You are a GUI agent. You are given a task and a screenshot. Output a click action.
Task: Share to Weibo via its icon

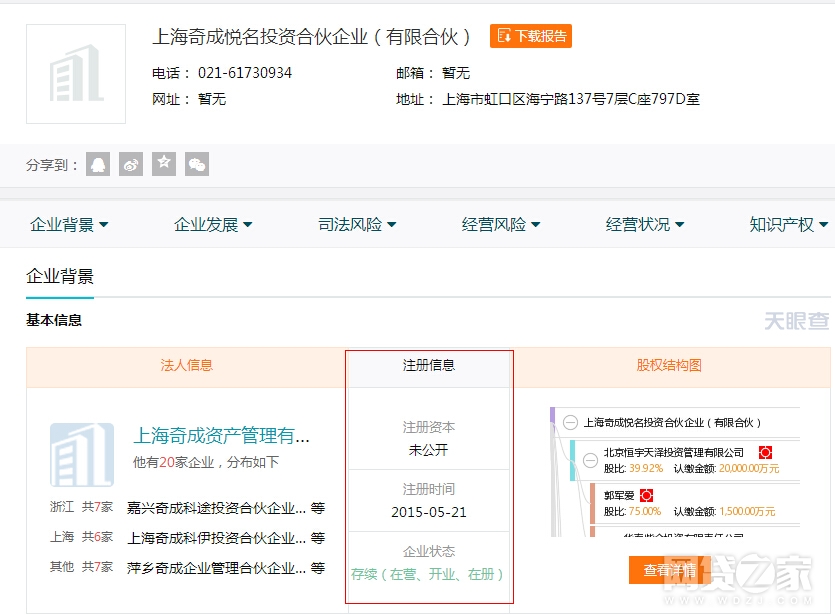(131, 164)
